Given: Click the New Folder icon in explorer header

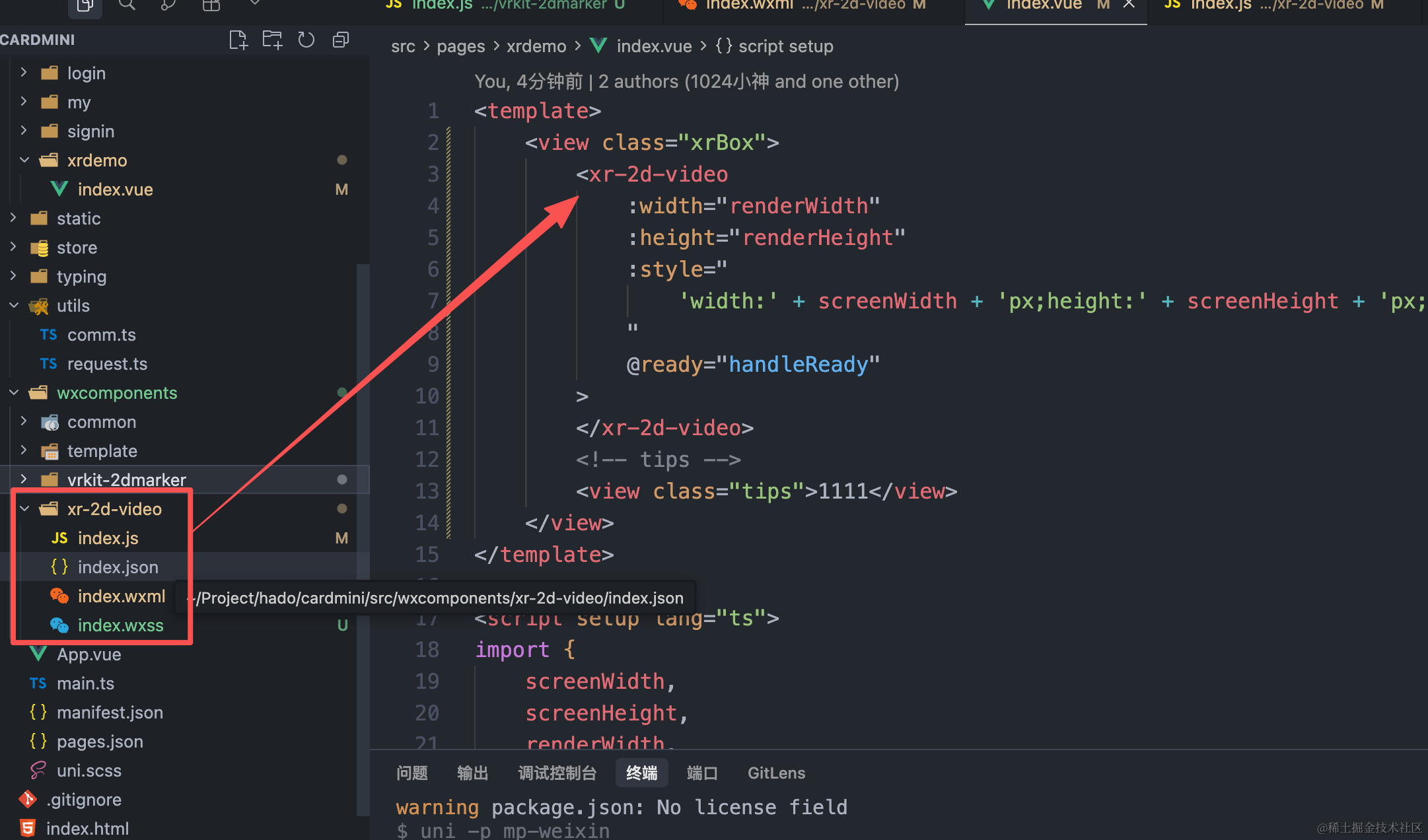Looking at the screenshot, I should pos(272,40).
